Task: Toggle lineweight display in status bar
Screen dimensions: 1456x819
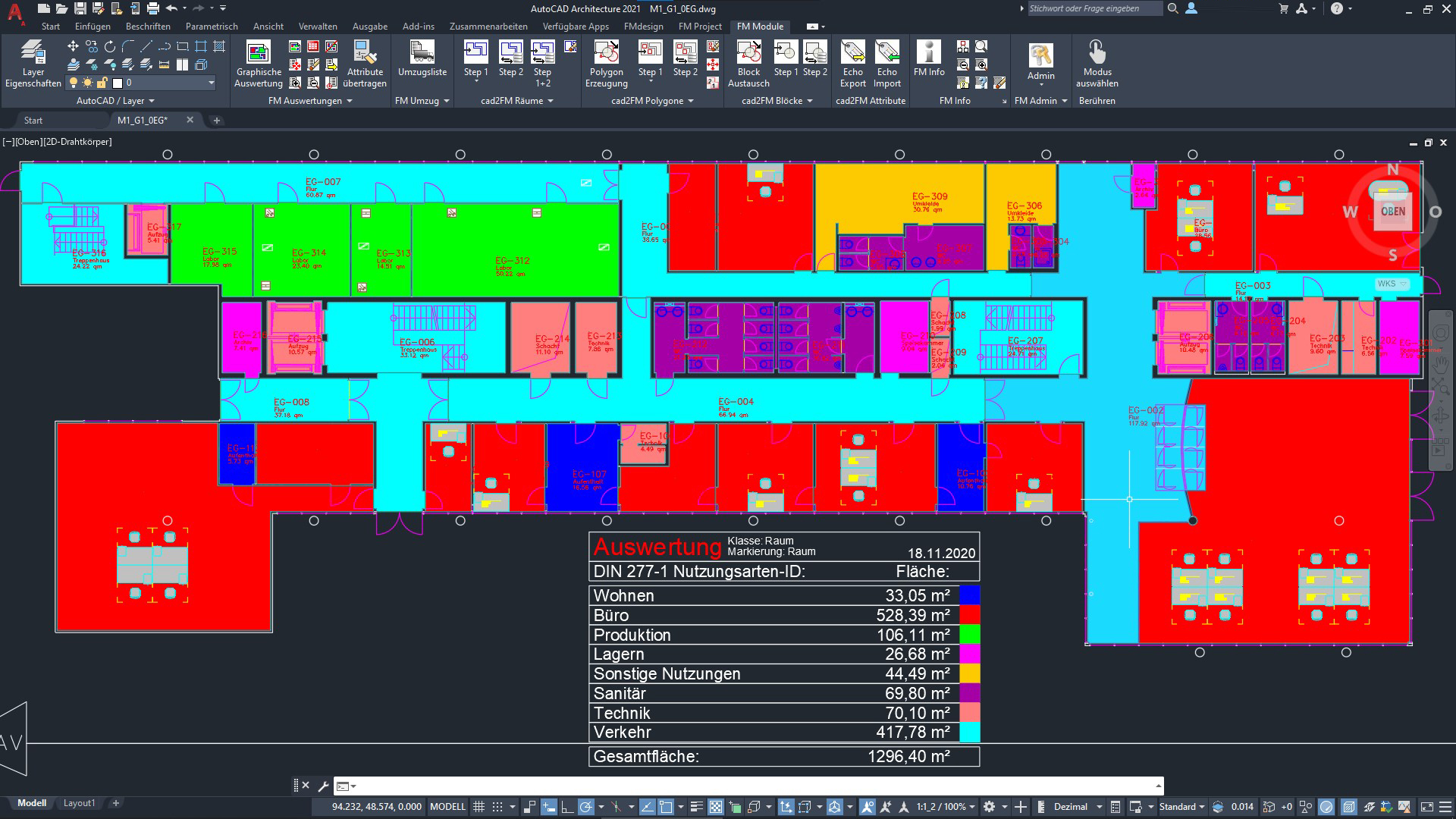Action: [696, 807]
